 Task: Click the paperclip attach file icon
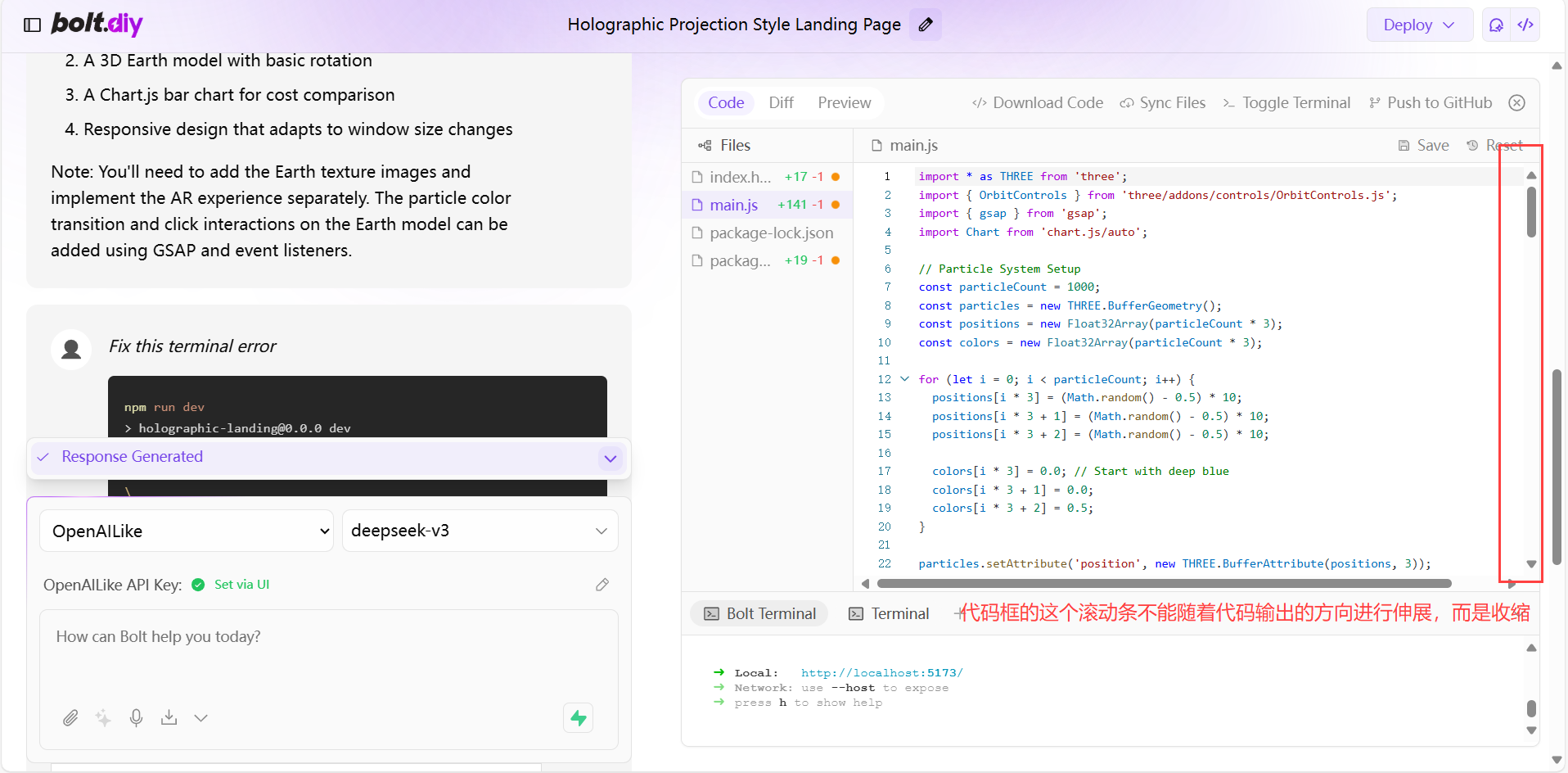[x=70, y=718]
